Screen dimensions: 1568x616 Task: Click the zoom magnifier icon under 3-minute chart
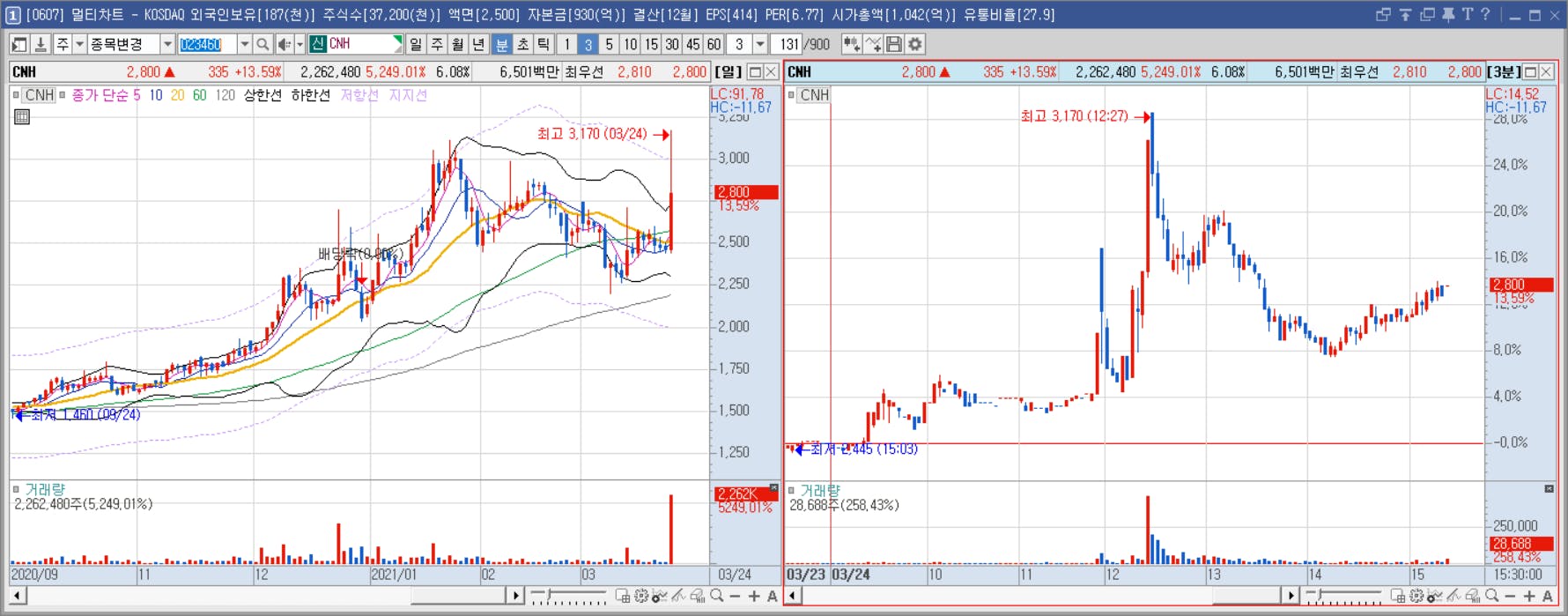point(1492,597)
